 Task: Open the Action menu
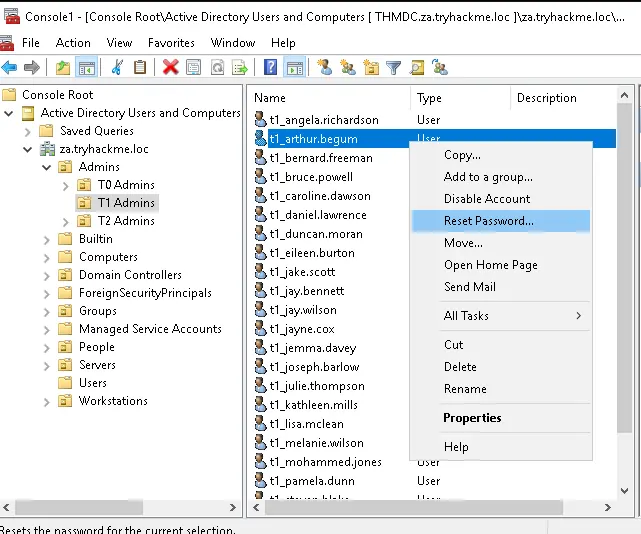pos(73,43)
